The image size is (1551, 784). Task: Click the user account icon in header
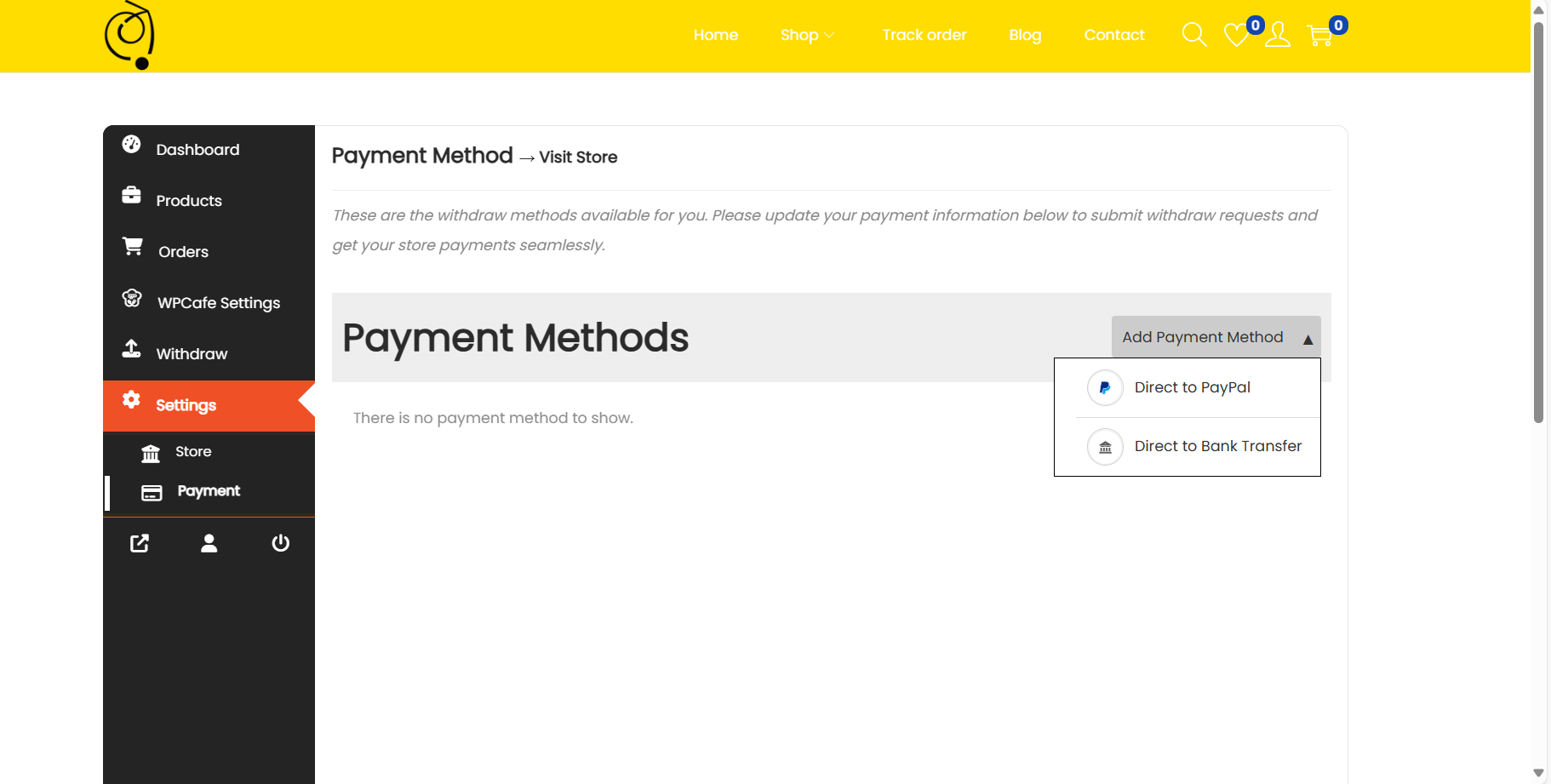[x=1277, y=35]
